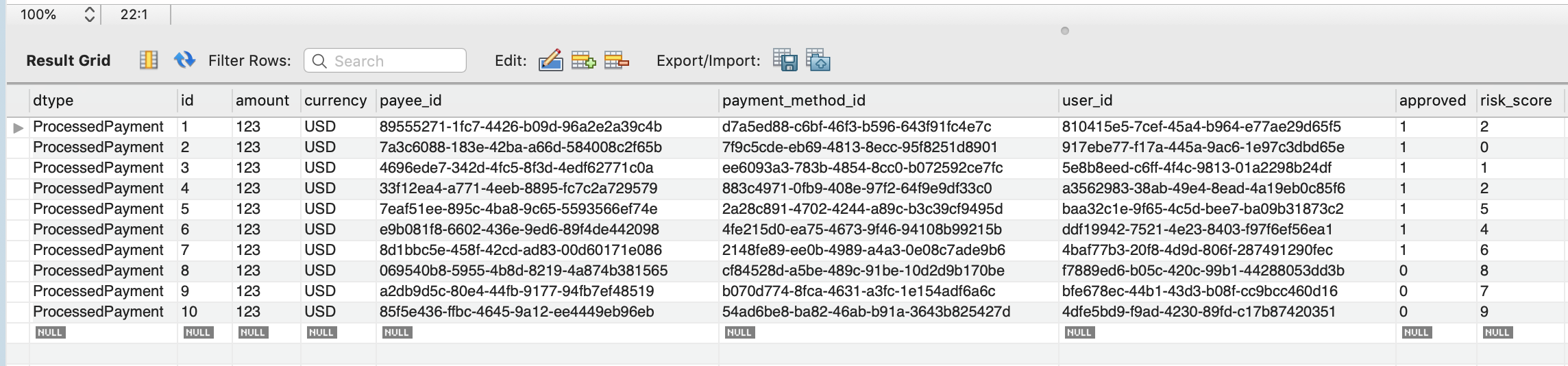Select user_id 810415e5-7cef-45a4-b964-e77ae29d65f5
Screen dimensions: 1568x366
click(1202, 127)
